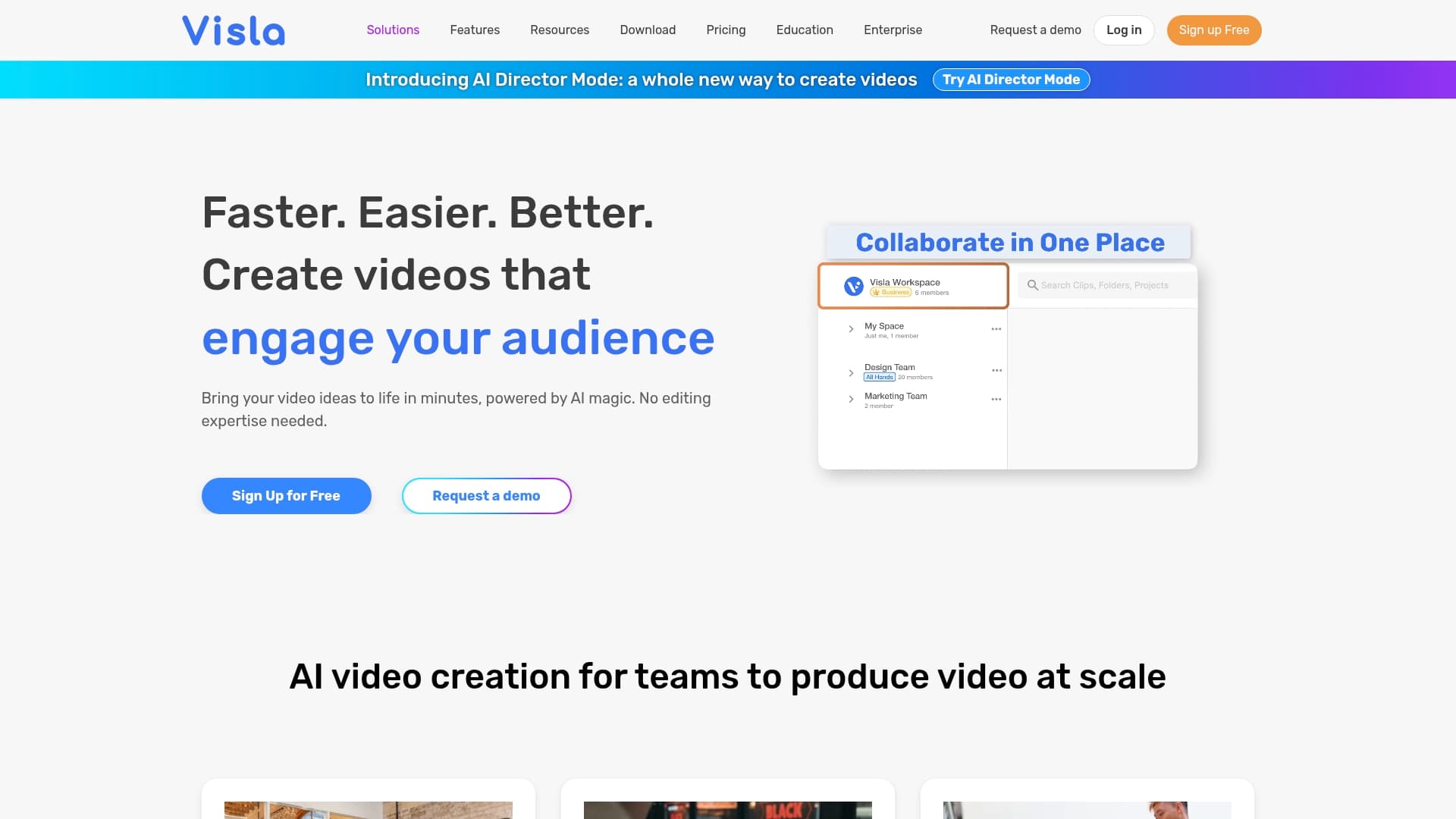This screenshot has height=819, width=1456.
Task: Expand the Design Team section
Action: click(850, 372)
